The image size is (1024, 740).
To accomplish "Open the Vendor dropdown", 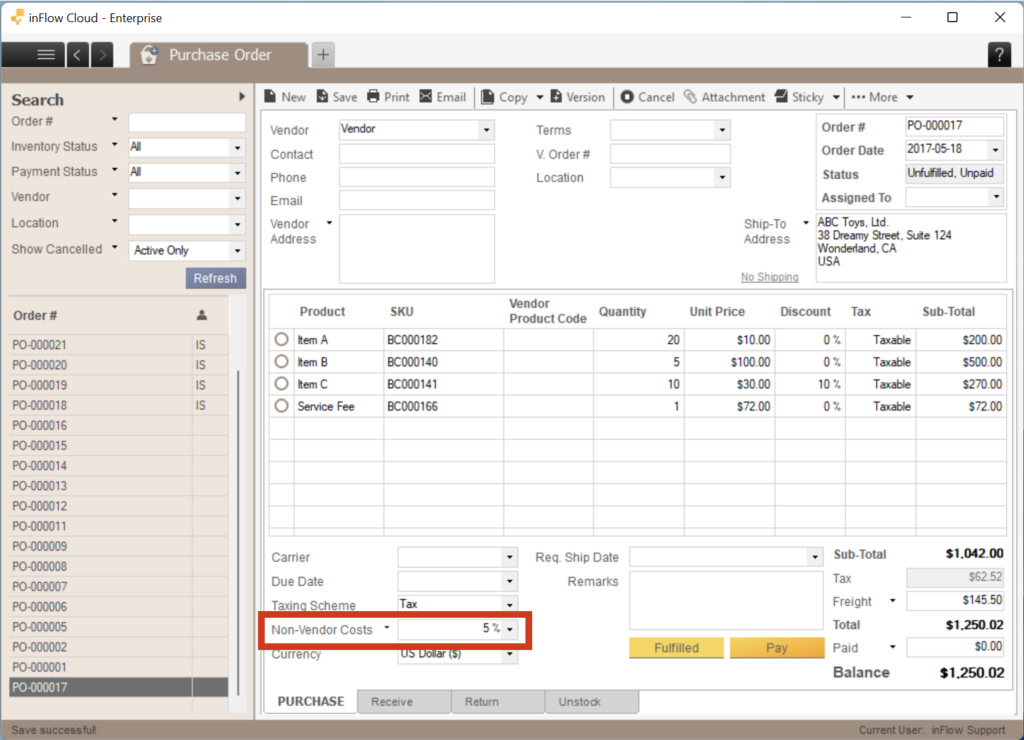I will click(486, 130).
